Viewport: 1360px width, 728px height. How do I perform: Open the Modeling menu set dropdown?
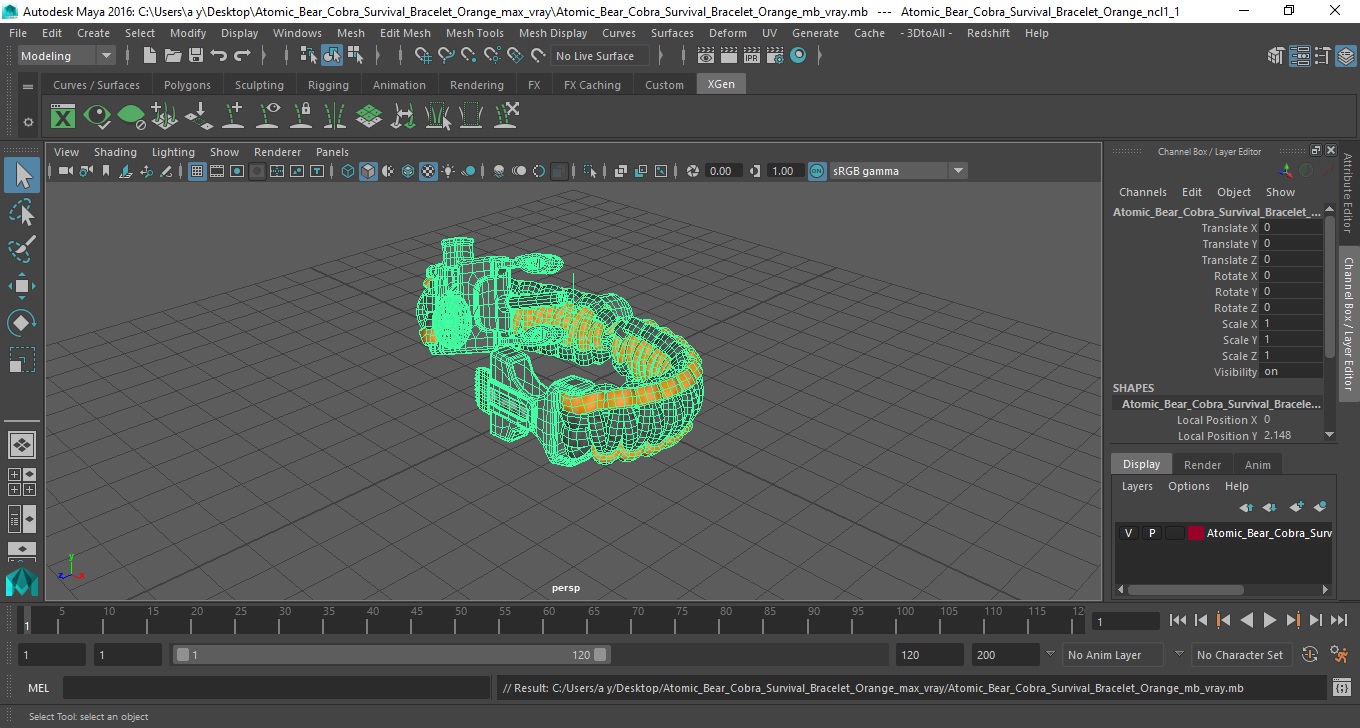[x=66, y=56]
